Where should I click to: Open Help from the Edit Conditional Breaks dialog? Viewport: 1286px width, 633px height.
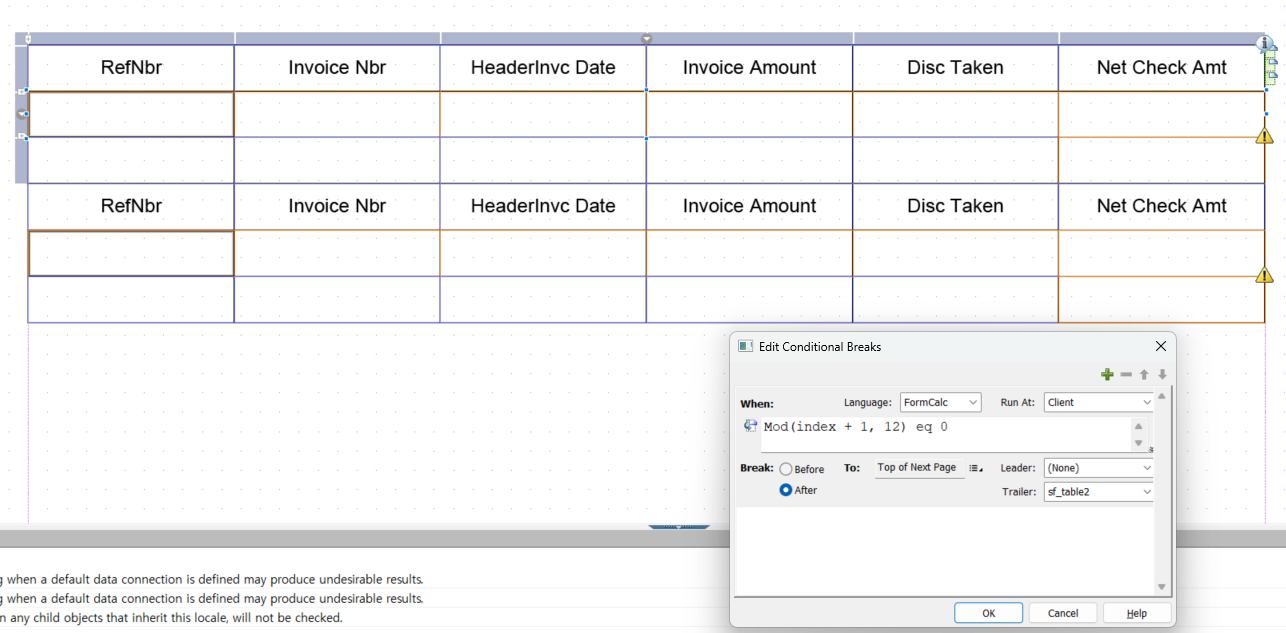(x=1137, y=613)
